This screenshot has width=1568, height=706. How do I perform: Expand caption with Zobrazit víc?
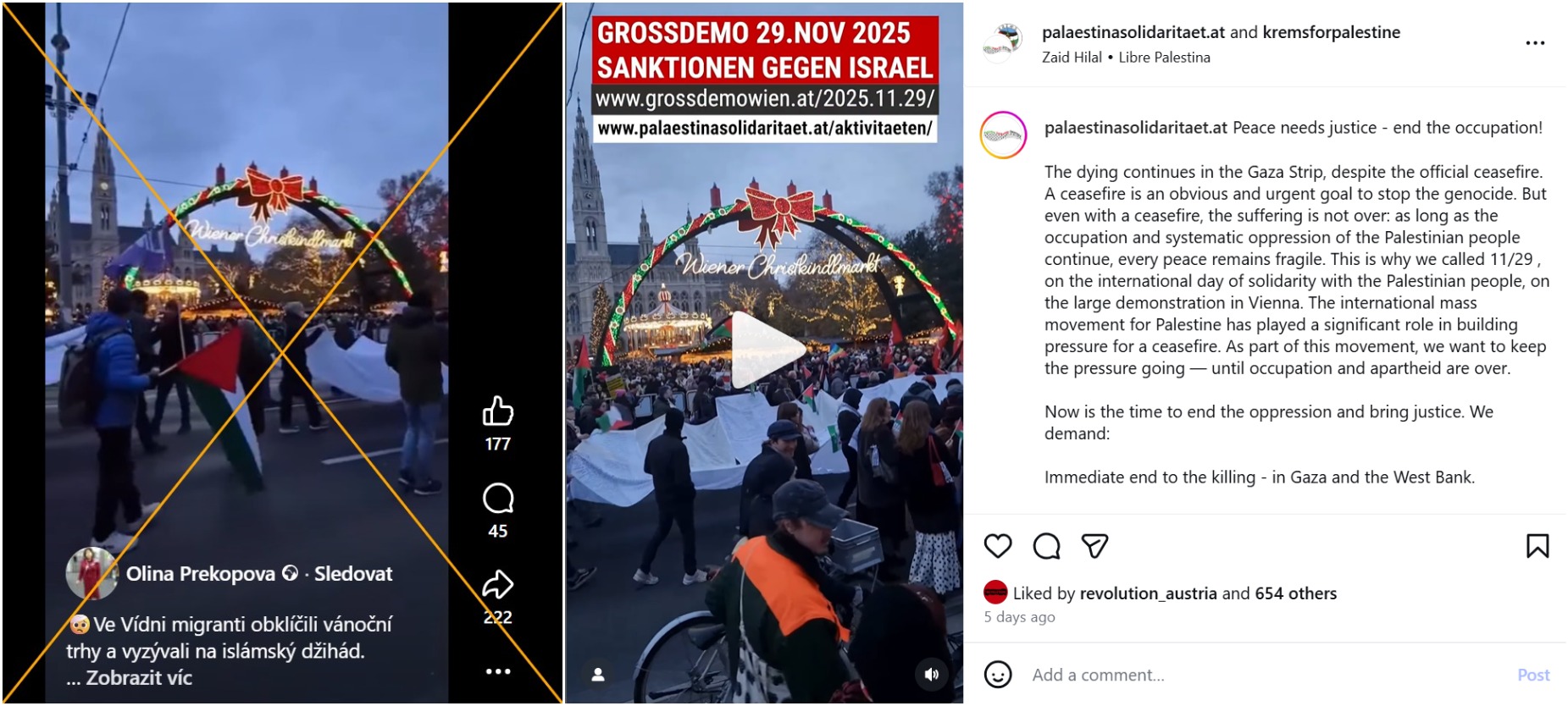[139, 678]
